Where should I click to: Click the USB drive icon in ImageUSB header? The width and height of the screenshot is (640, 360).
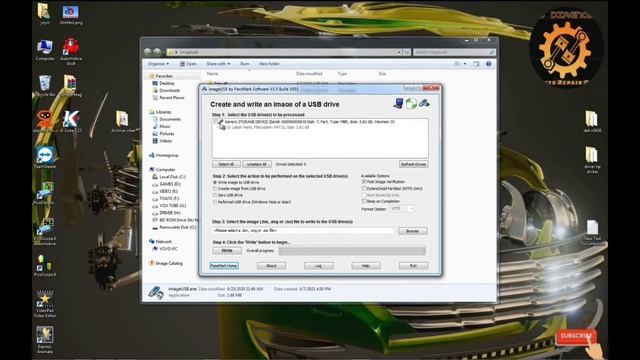[x=424, y=103]
